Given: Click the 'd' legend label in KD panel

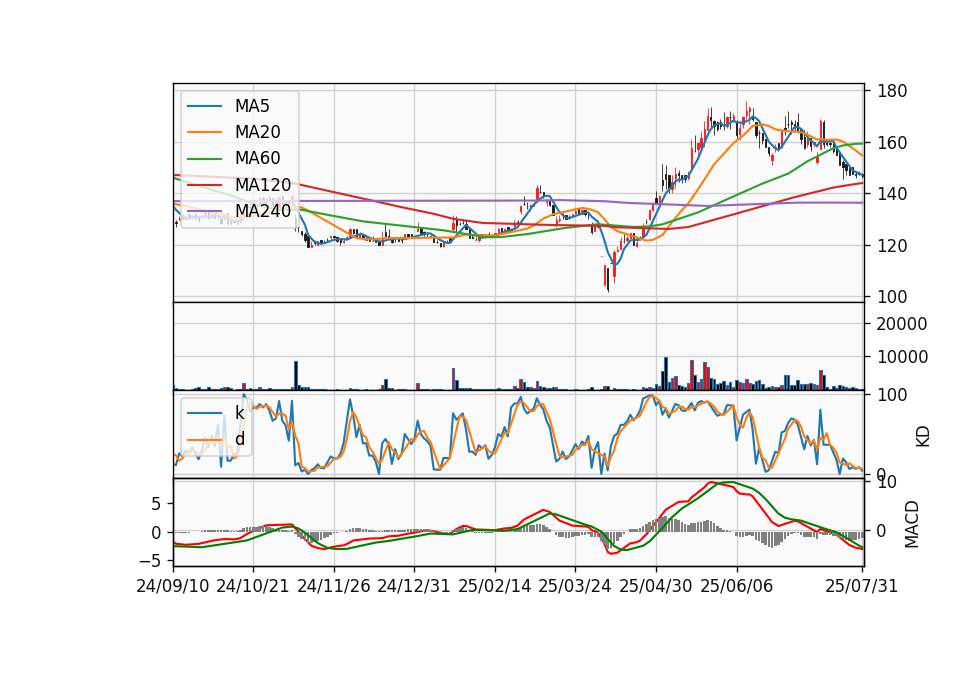Looking at the screenshot, I should 239,439.
